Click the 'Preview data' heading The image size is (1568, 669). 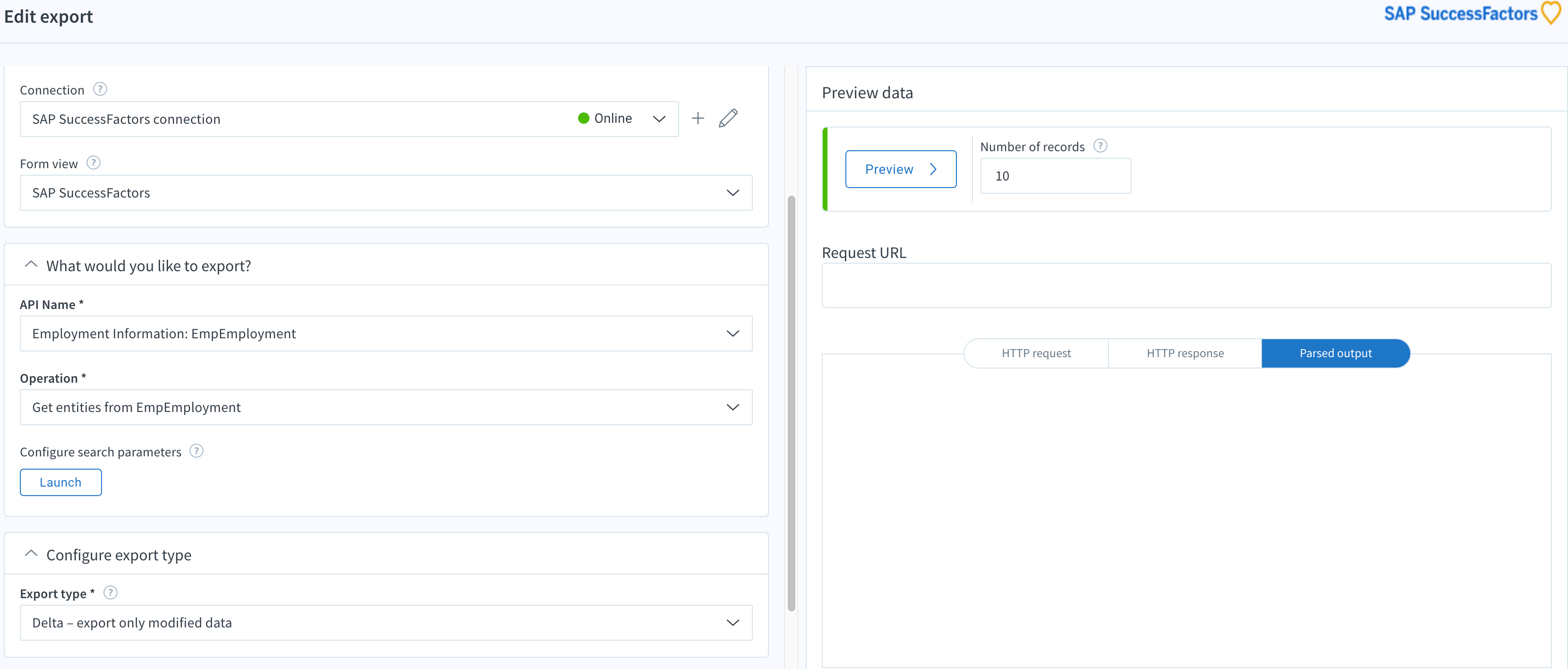[x=868, y=93]
